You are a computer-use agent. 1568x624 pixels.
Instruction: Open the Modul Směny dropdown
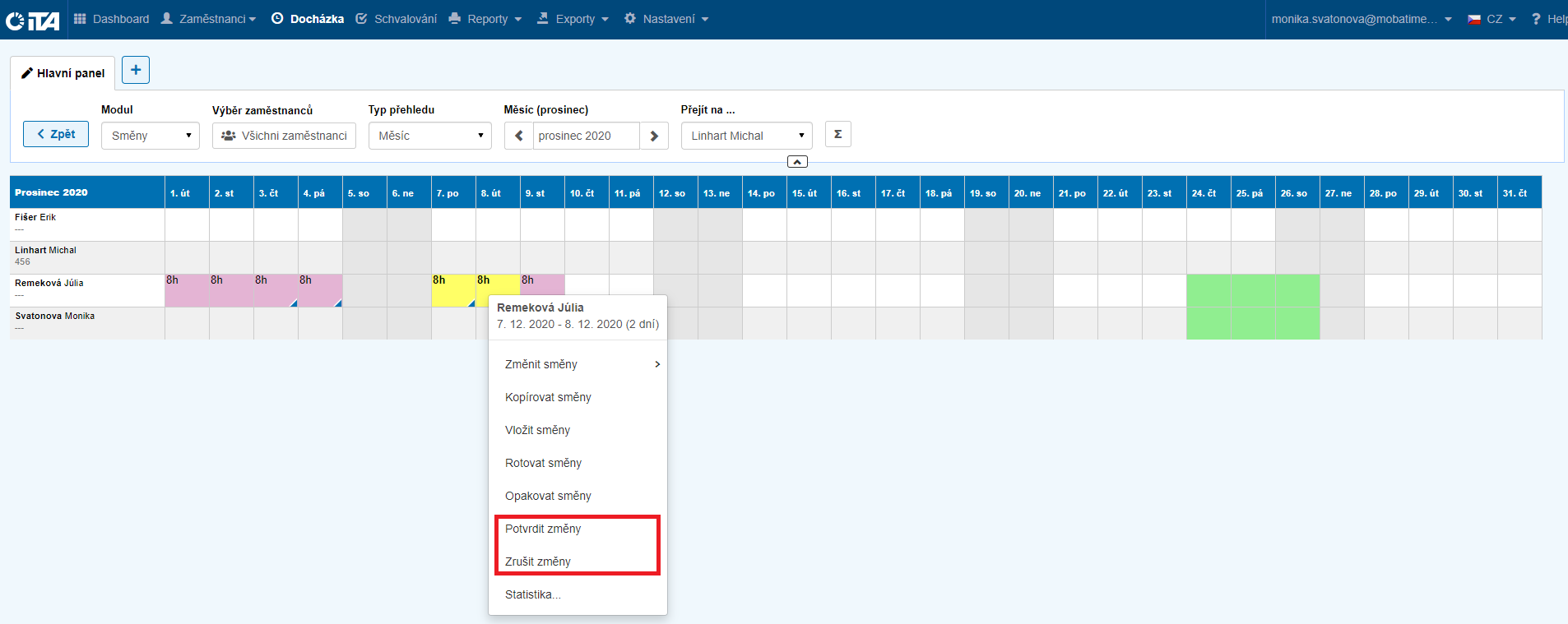[x=151, y=136]
